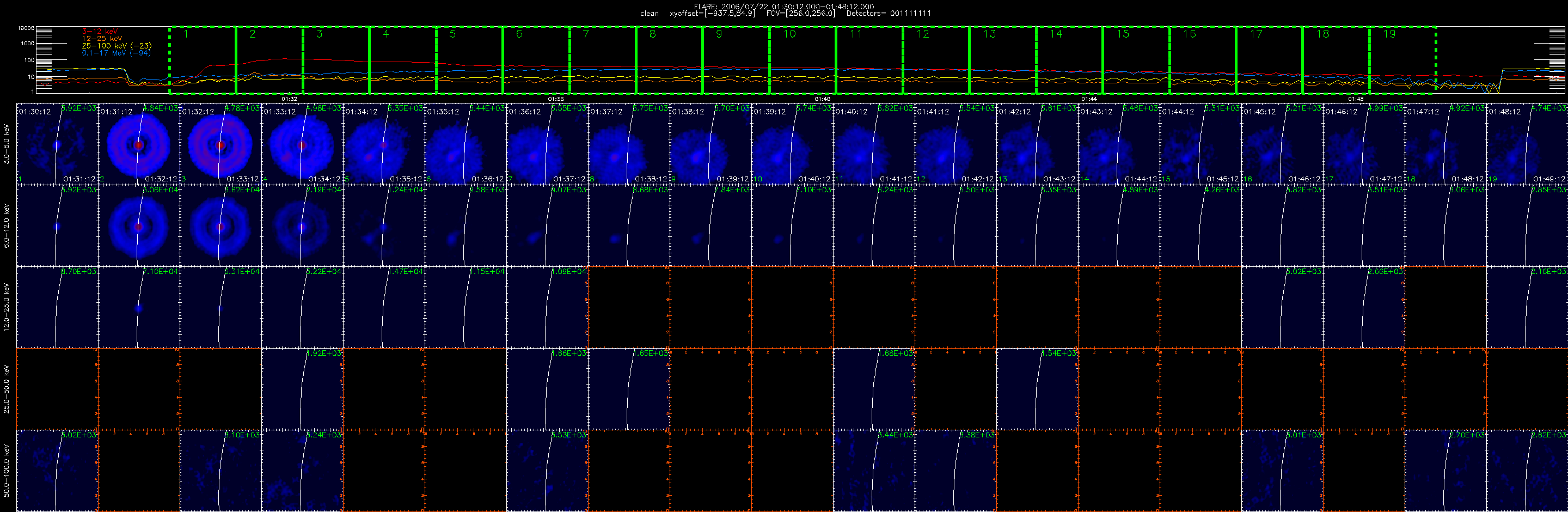Viewport: 1568px width, 512px height.
Task: Click the orange 12-25 keV legend entry
Action: click(x=102, y=38)
